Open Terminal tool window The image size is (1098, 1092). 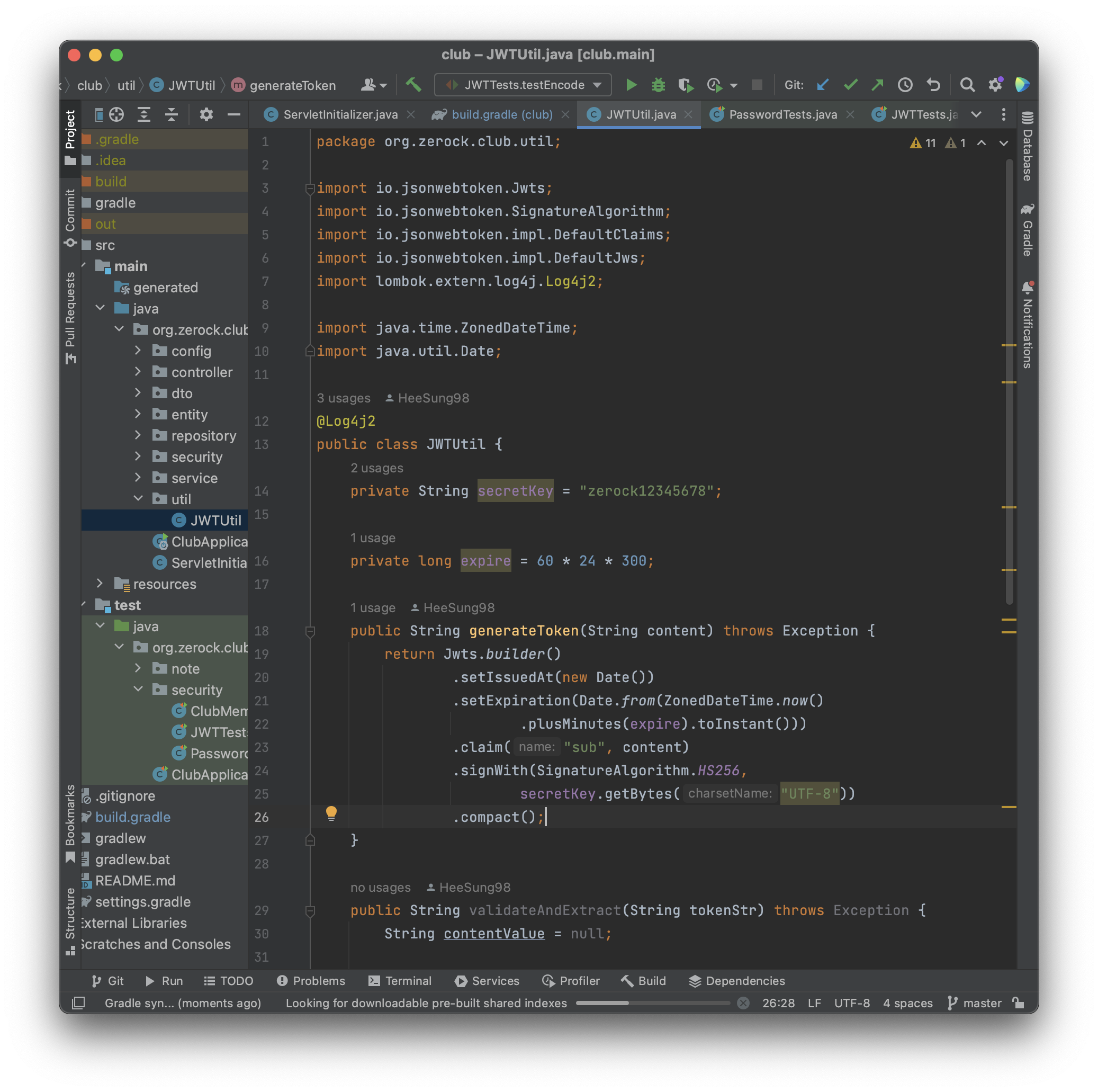400,981
